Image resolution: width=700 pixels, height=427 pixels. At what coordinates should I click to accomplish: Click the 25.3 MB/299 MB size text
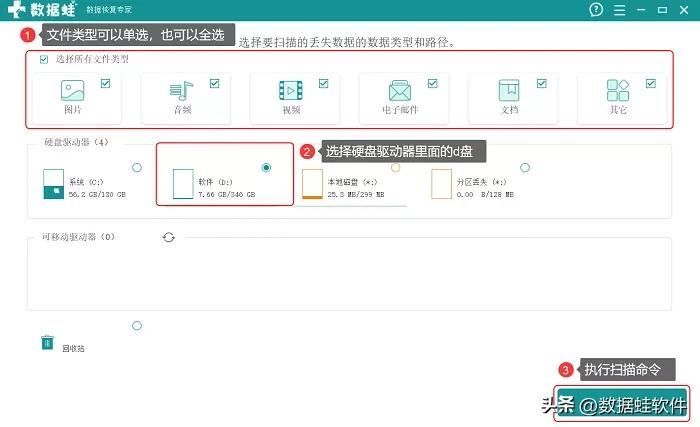[356, 195]
